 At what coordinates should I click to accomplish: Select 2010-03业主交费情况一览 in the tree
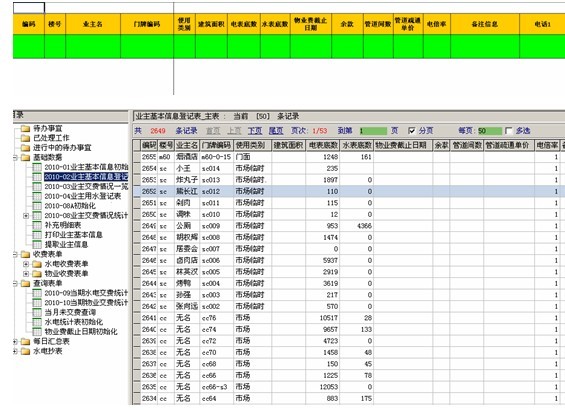tap(86, 187)
